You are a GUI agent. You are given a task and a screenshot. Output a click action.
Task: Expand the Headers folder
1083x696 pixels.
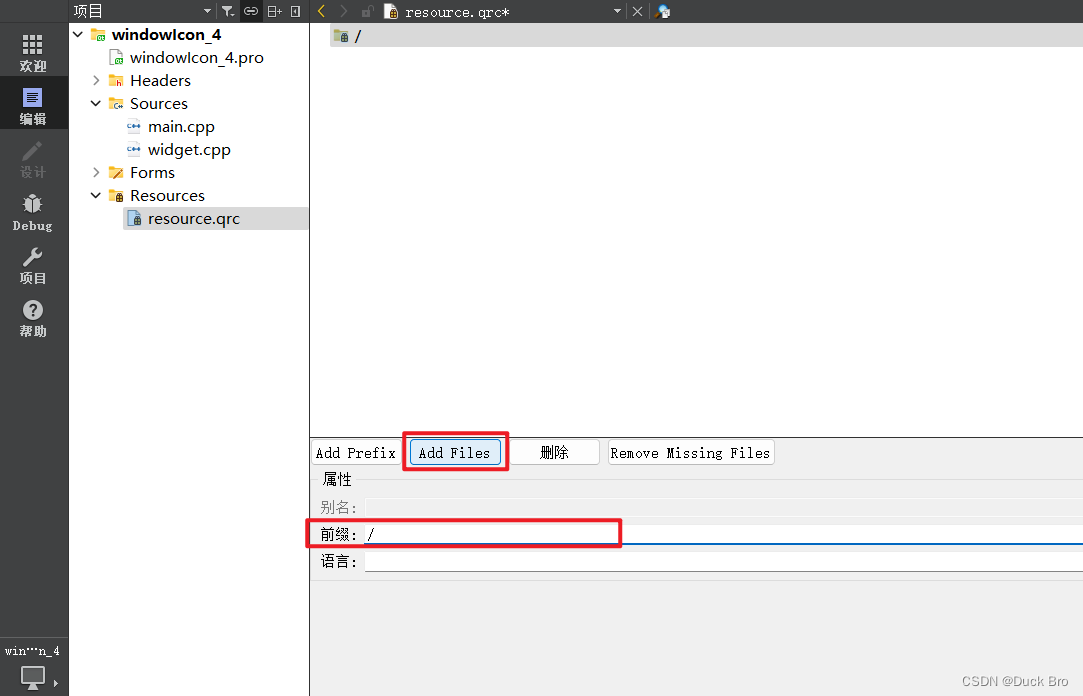point(96,80)
